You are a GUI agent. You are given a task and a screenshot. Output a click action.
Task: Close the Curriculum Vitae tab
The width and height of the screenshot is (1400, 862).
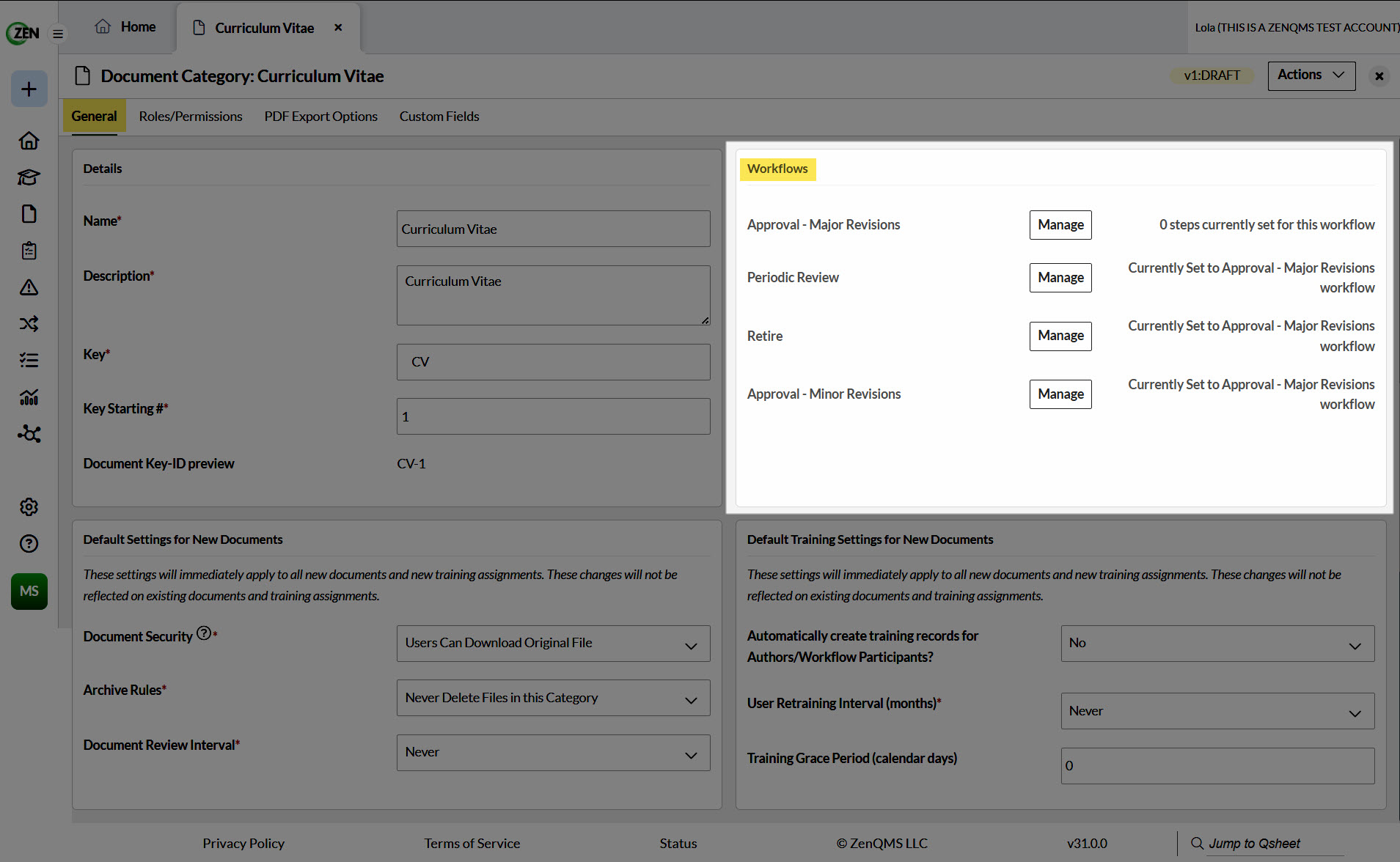[x=338, y=27]
